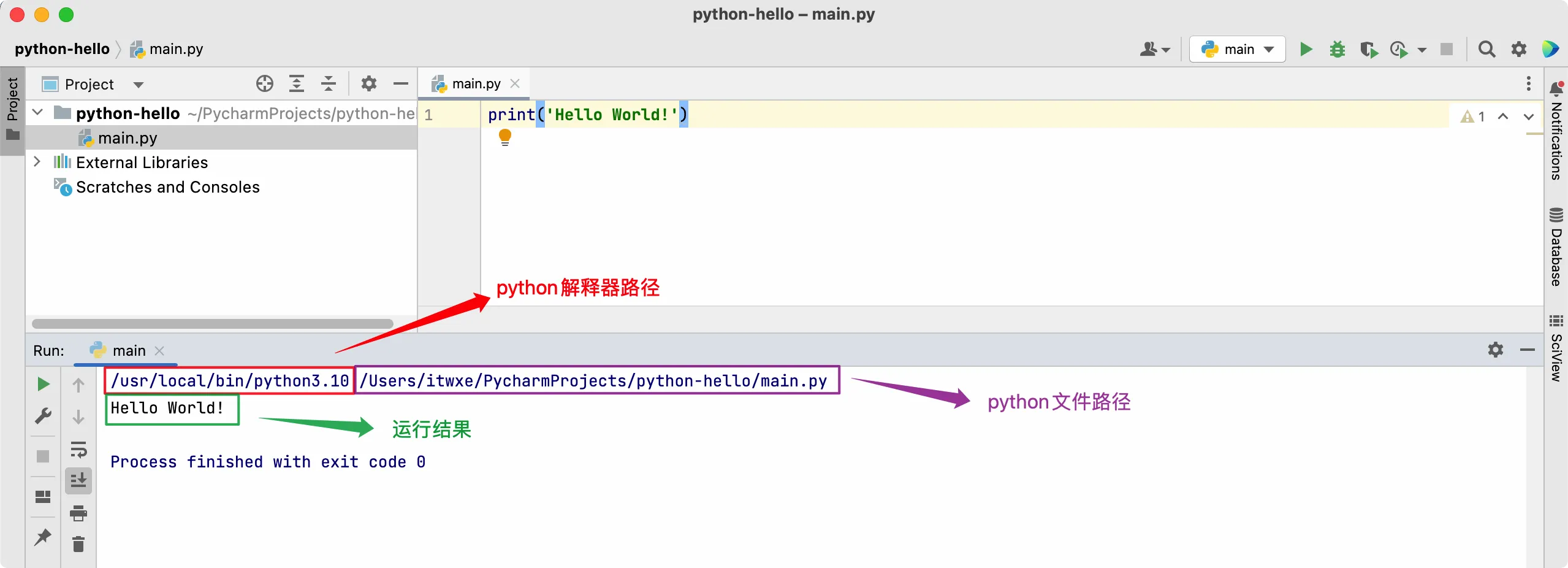Collapse all items in Project panel
The image size is (1568, 568).
[x=329, y=83]
